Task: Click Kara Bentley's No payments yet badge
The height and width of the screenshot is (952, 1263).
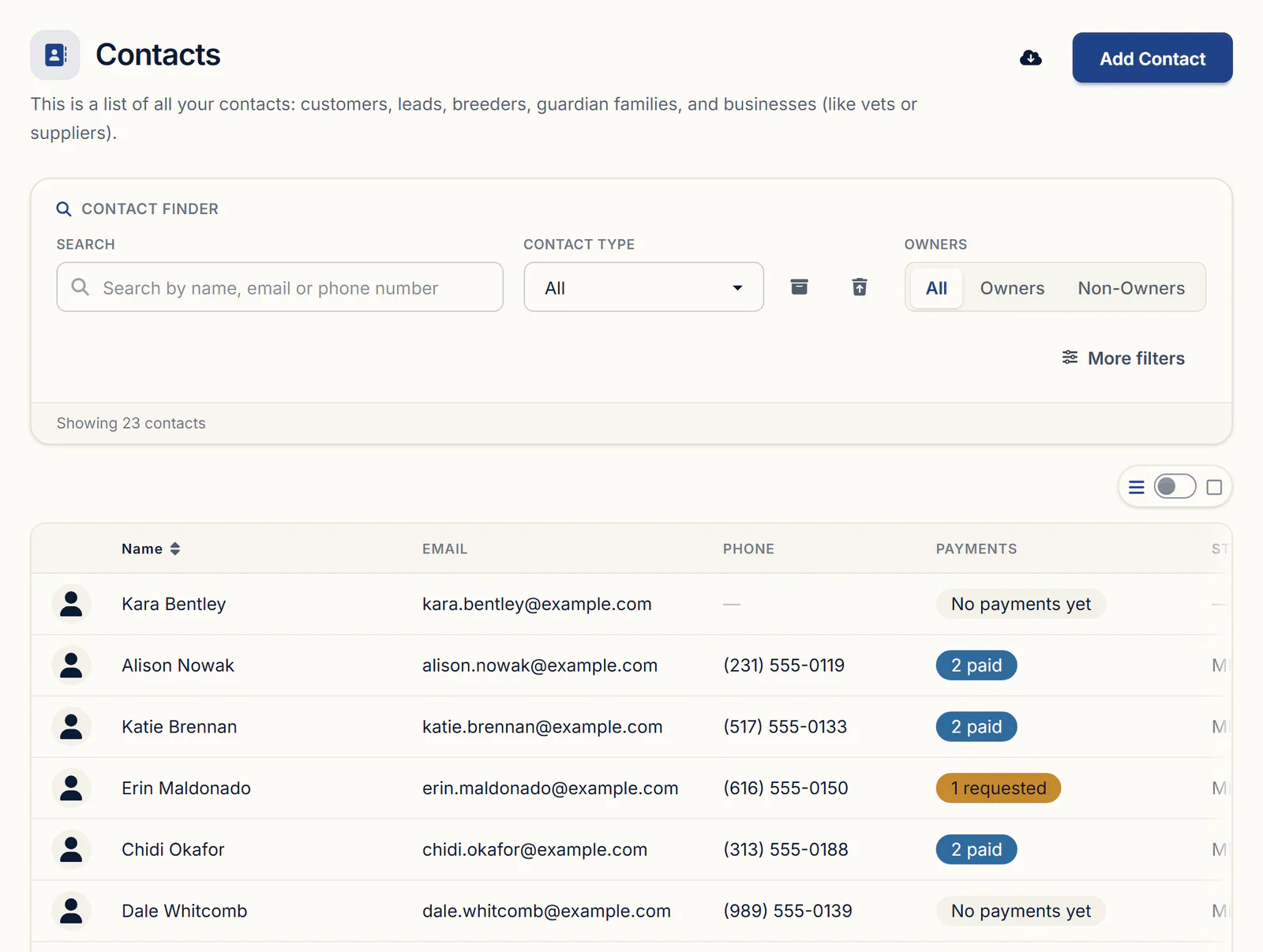Action: coord(1021,604)
